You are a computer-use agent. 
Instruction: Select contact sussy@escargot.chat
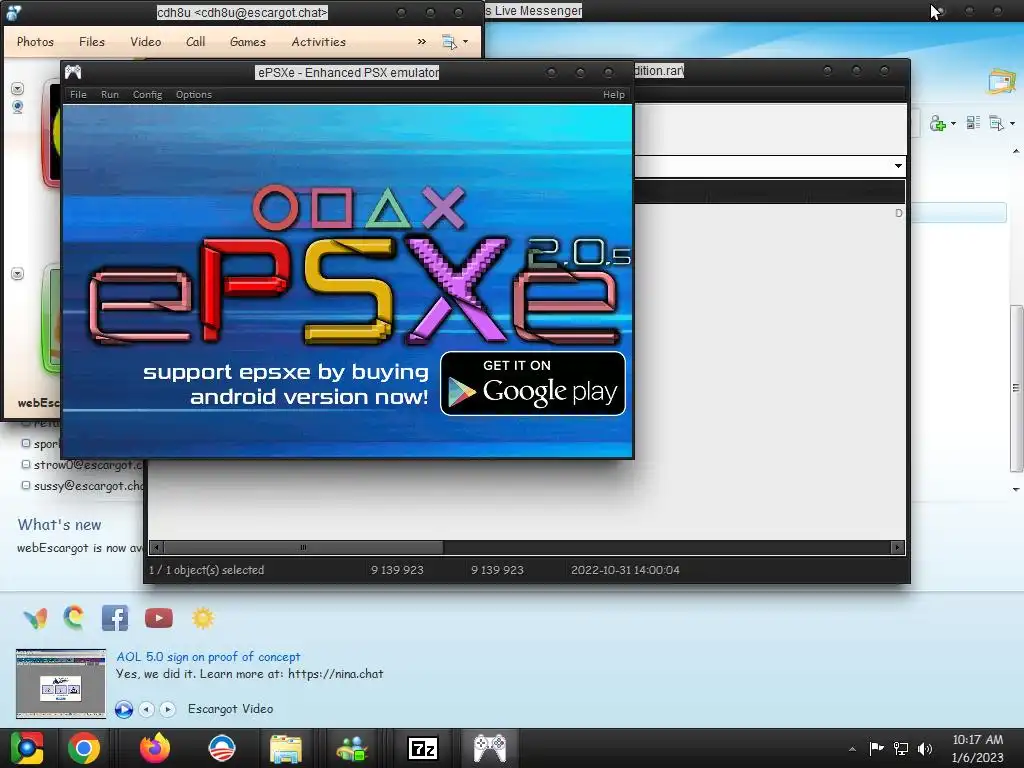89,486
